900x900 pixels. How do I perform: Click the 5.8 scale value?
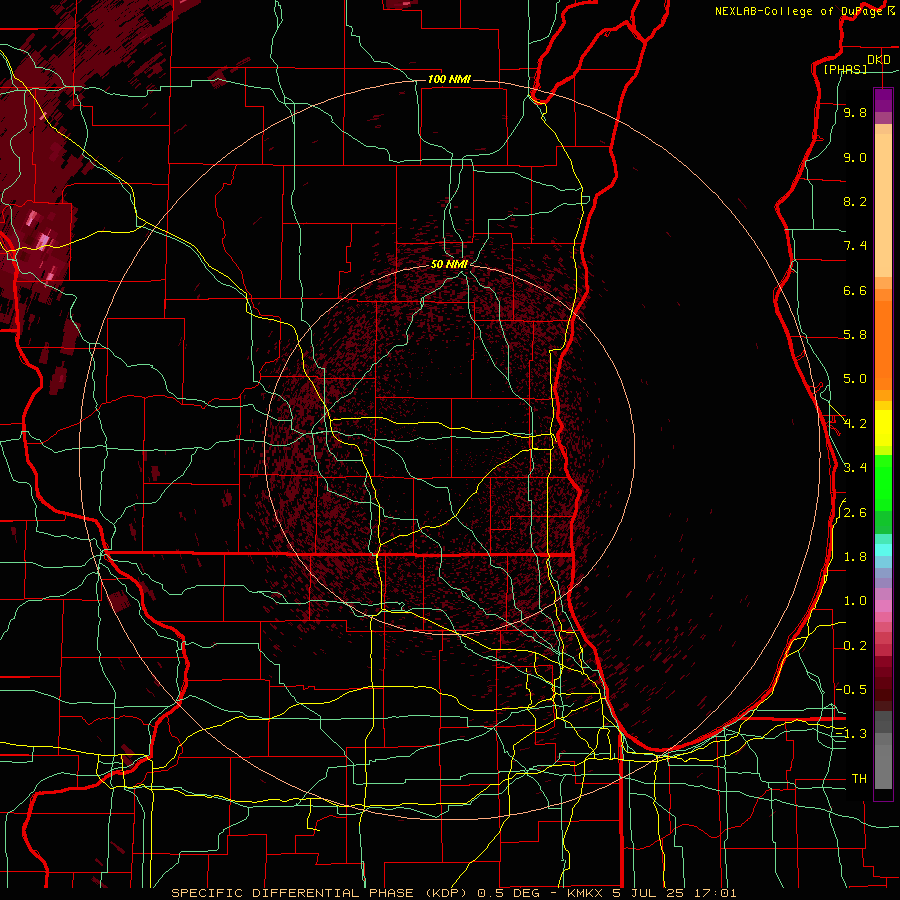coord(855,335)
